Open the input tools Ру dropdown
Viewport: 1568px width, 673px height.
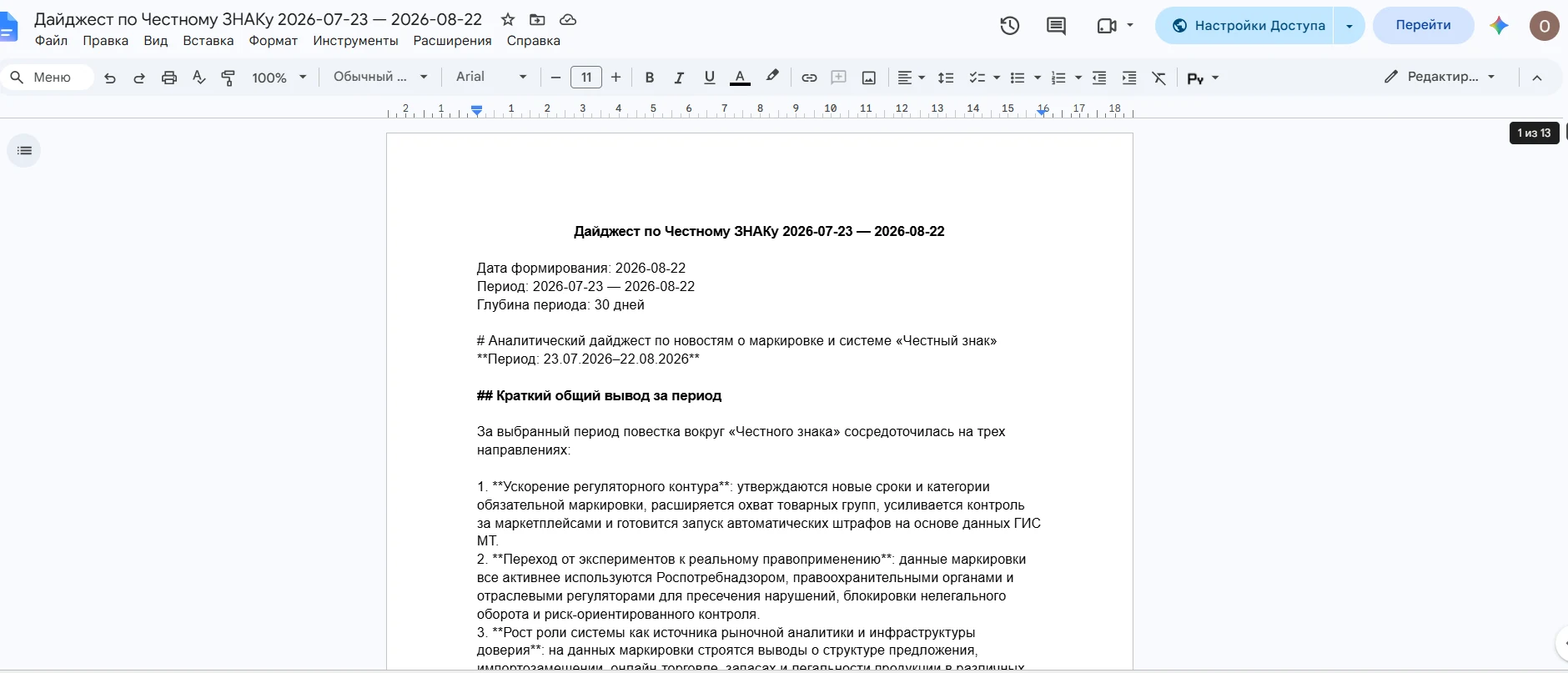point(1204,78)
